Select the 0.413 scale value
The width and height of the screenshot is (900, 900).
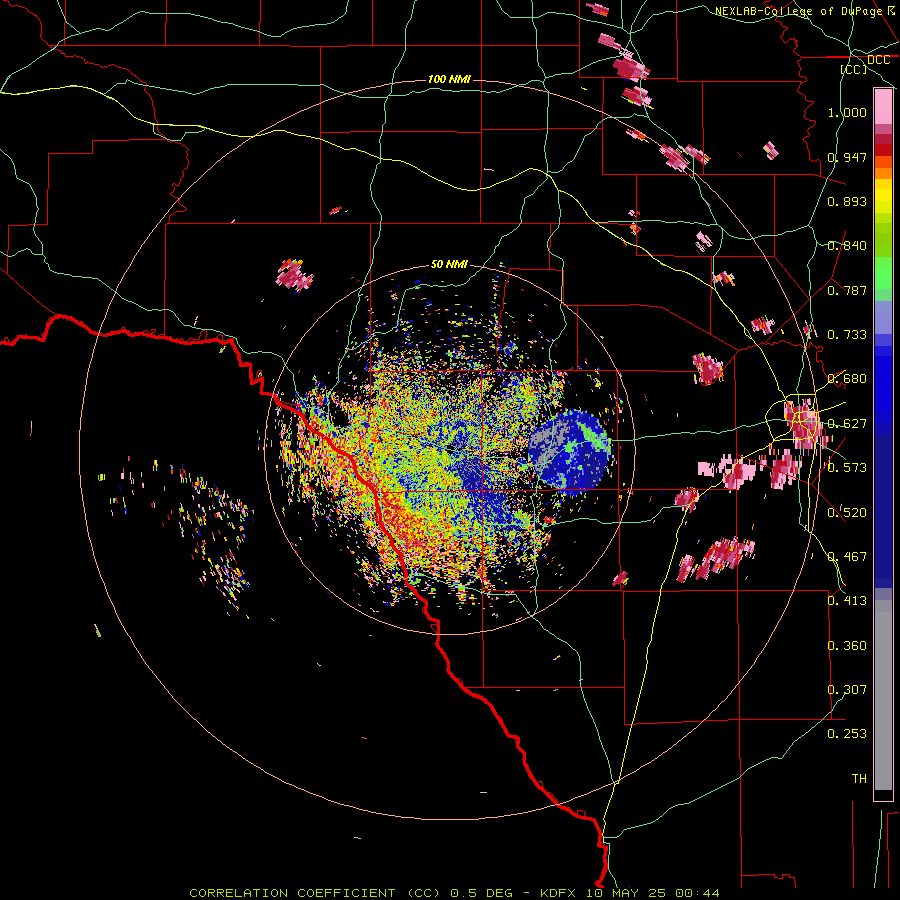[847, 601]
